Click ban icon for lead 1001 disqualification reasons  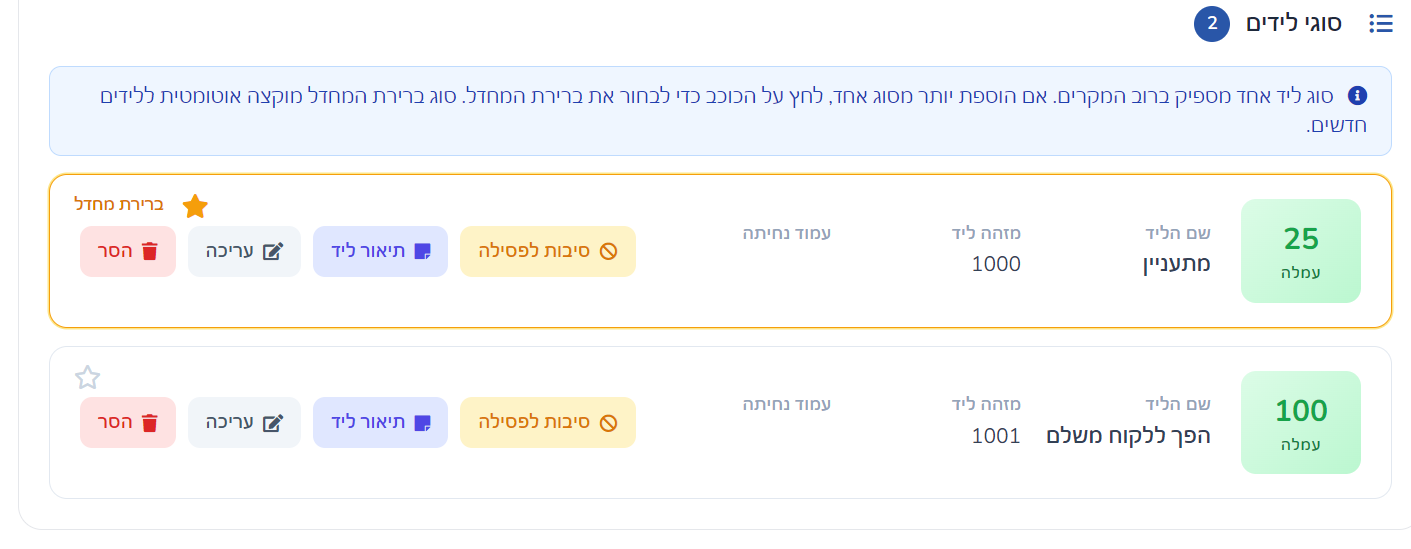(x=608, y=423)
